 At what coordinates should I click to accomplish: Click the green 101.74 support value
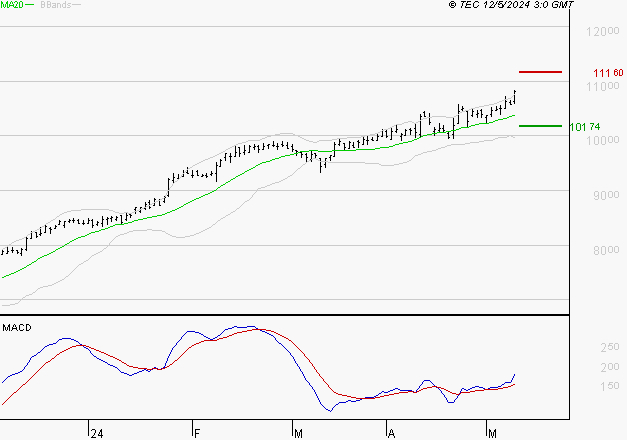point(585,127)
